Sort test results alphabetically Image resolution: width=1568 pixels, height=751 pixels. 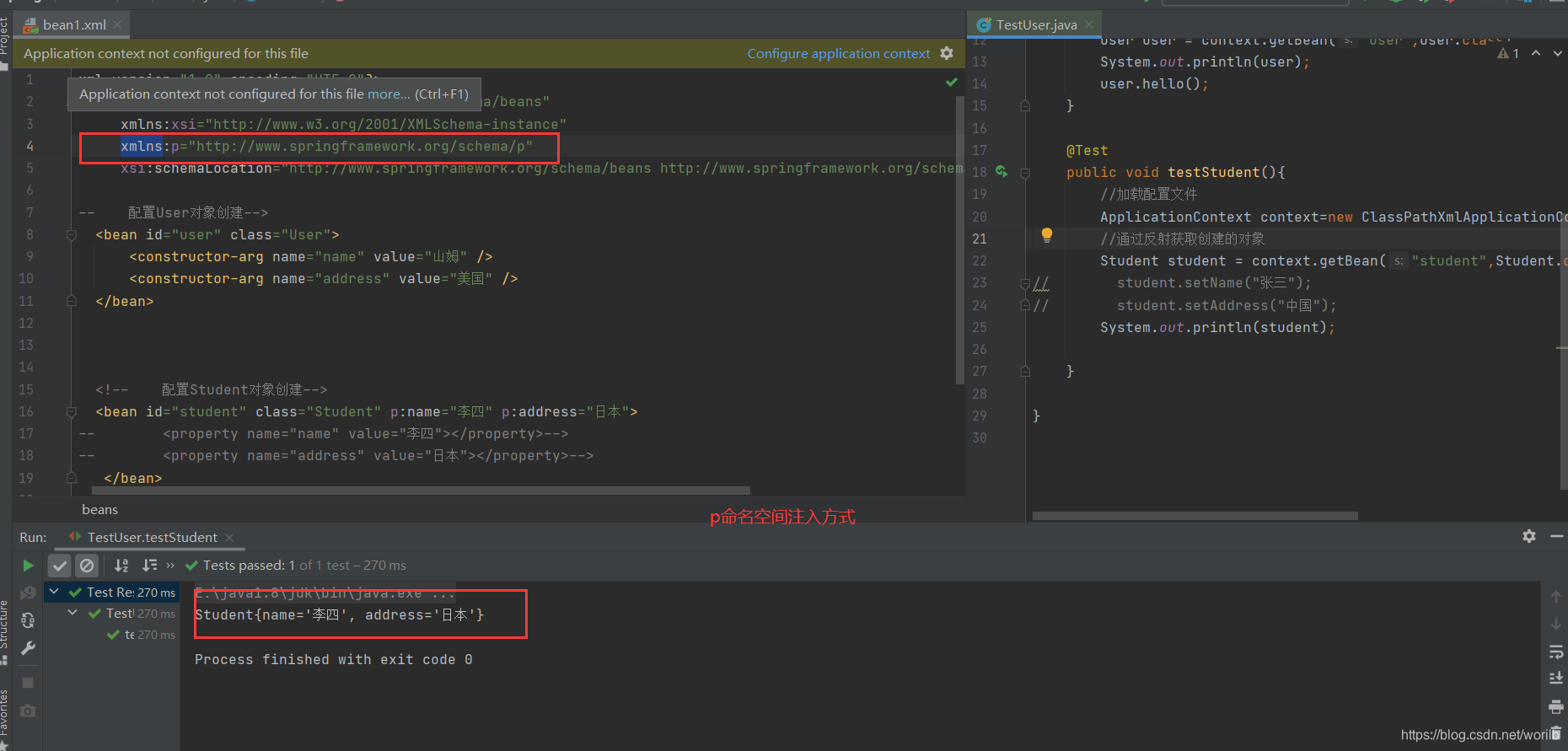(121, 566)
